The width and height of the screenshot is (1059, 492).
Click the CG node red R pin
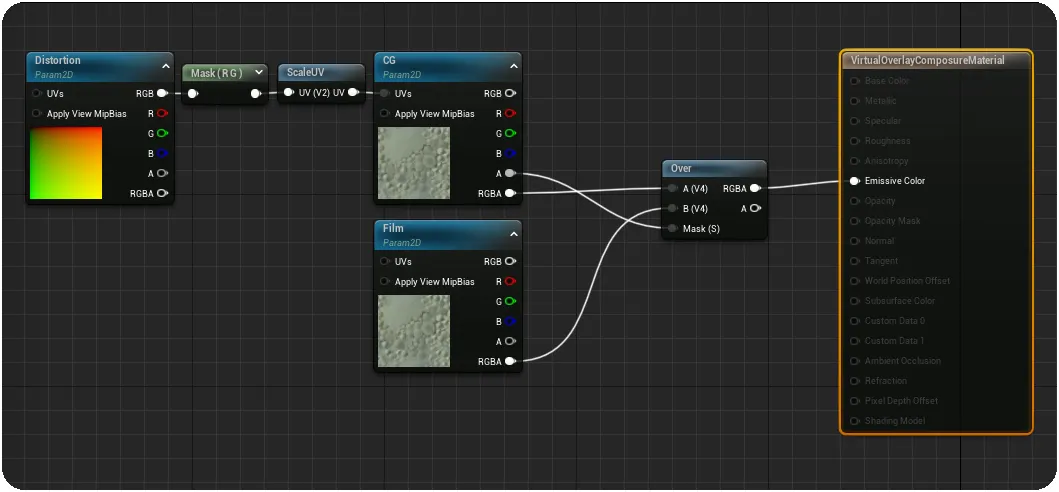pos(511,114)
